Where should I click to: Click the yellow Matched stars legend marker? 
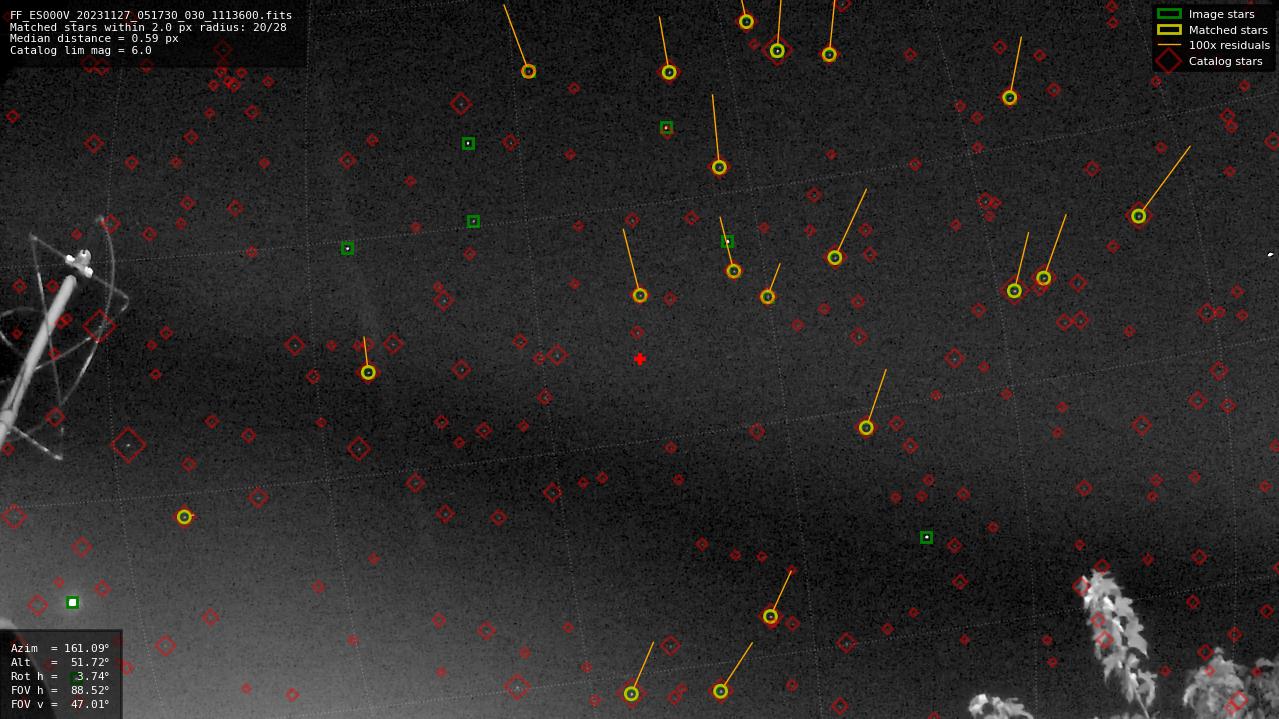1168,30
